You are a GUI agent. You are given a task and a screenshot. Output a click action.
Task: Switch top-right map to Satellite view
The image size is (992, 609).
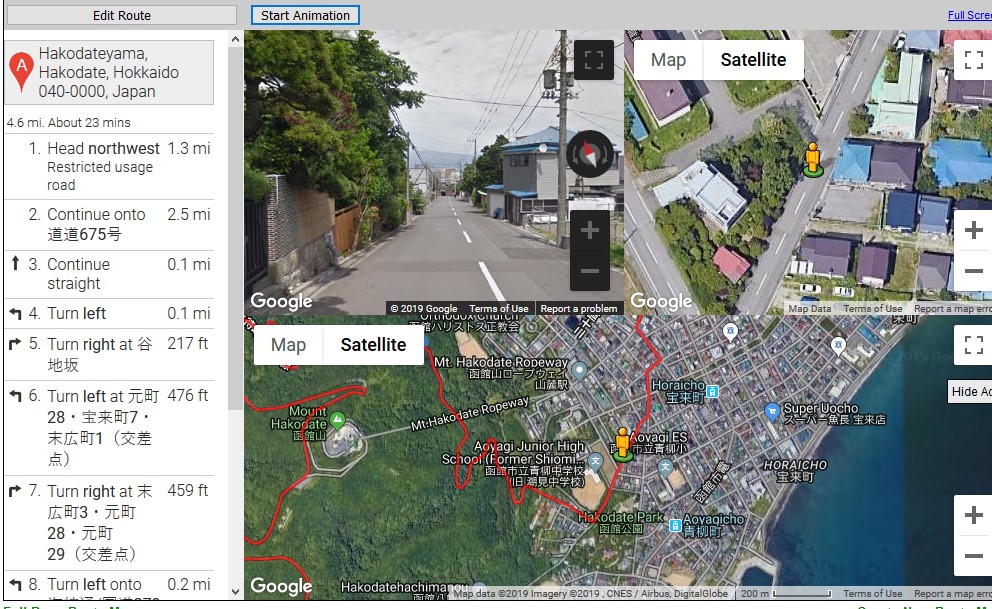pyautogui.click(x=753, y=60)
